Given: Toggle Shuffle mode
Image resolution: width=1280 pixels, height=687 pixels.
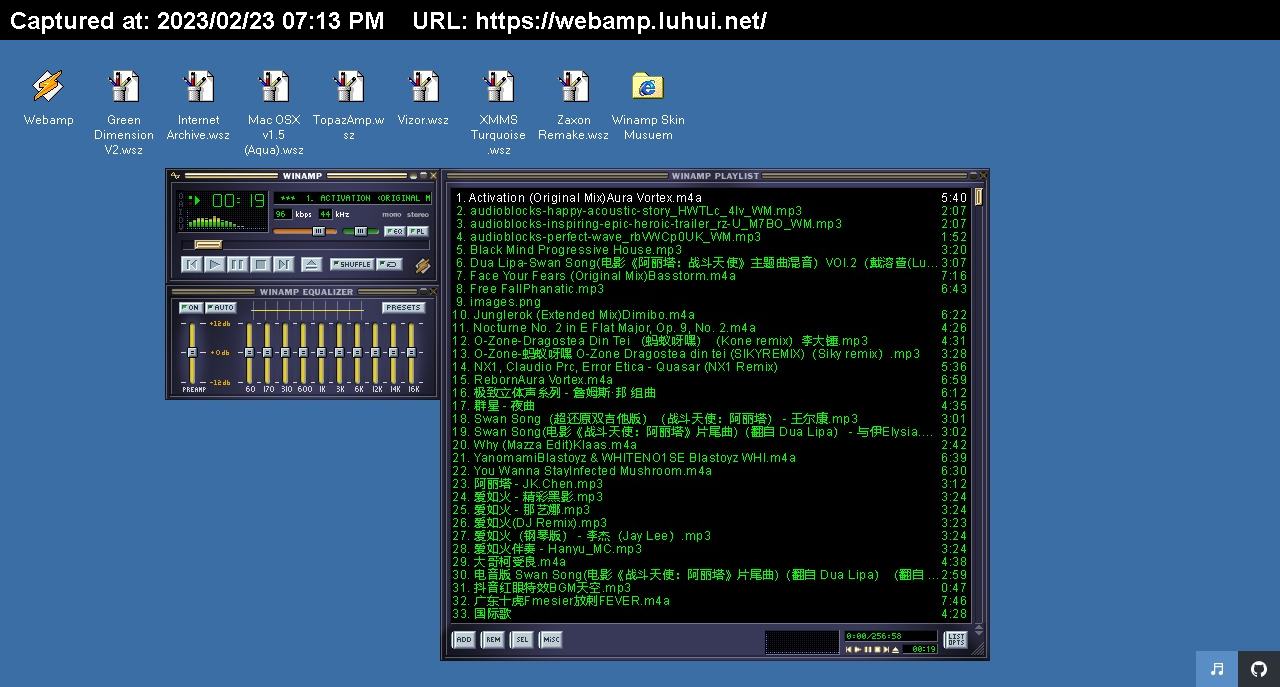Looking at the screenshot, I should tap(352, 264).
